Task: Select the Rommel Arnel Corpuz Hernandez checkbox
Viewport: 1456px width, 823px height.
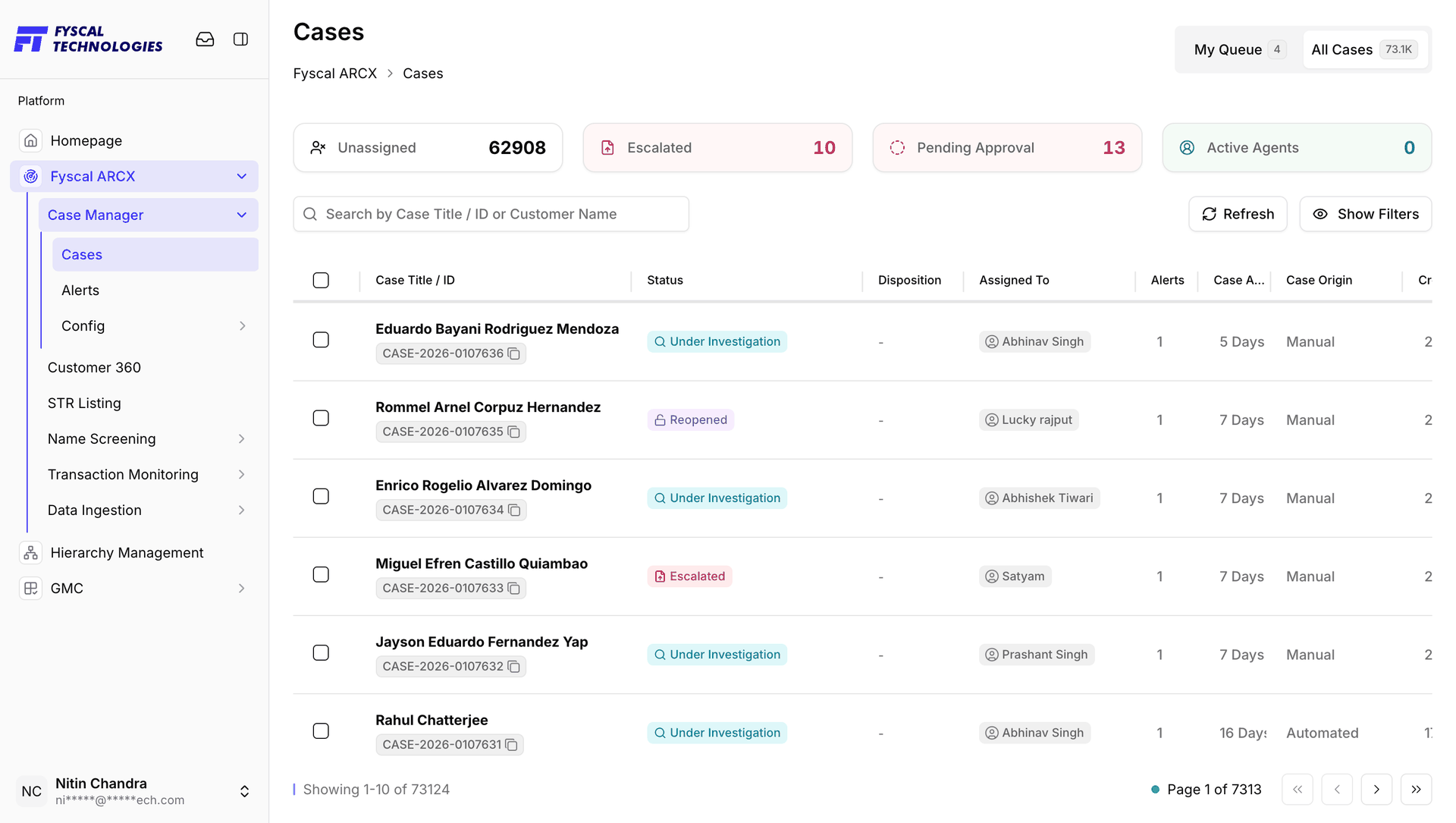Action: (321, 418)
